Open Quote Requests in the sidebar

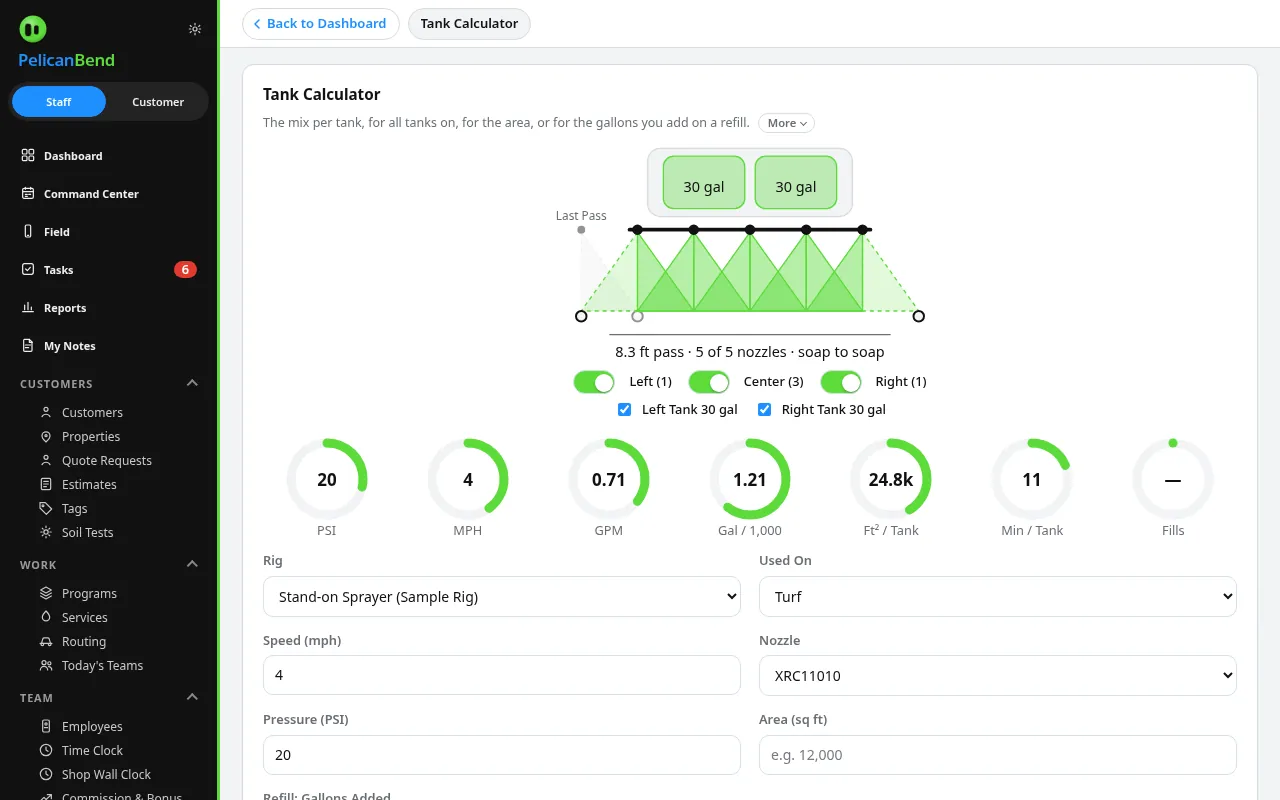(x=109, y=461)
